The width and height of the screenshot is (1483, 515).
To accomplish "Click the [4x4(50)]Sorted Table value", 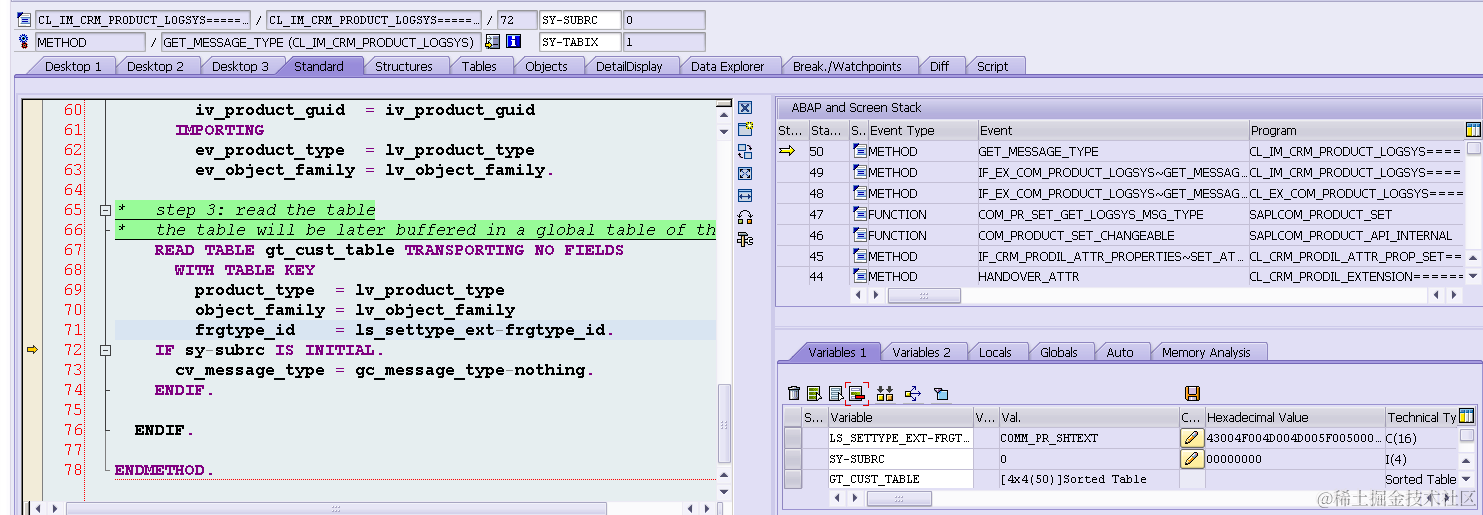I will coord(1073,480).
